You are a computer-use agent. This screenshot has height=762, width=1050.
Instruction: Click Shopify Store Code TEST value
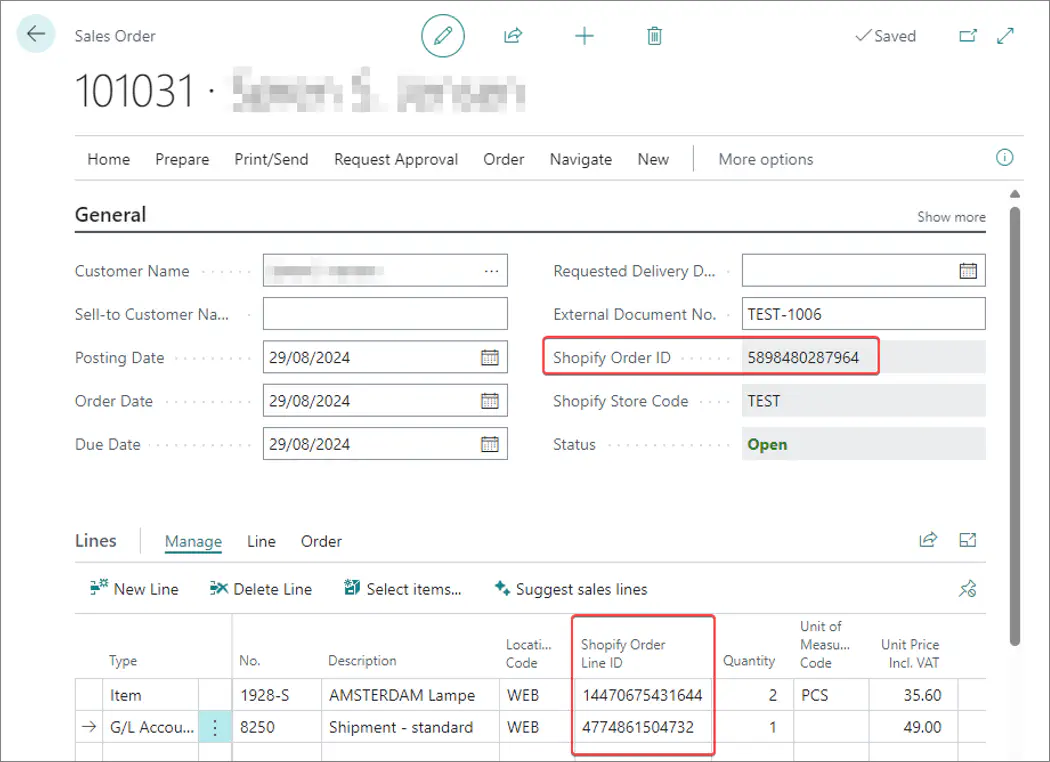tap(863, 400)
